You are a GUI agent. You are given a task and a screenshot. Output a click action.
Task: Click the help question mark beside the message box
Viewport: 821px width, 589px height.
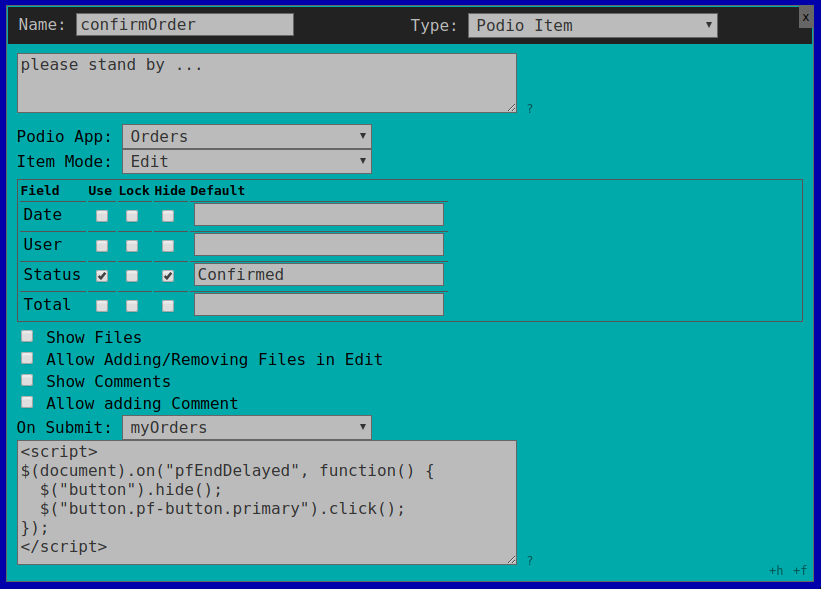(530, 108)
